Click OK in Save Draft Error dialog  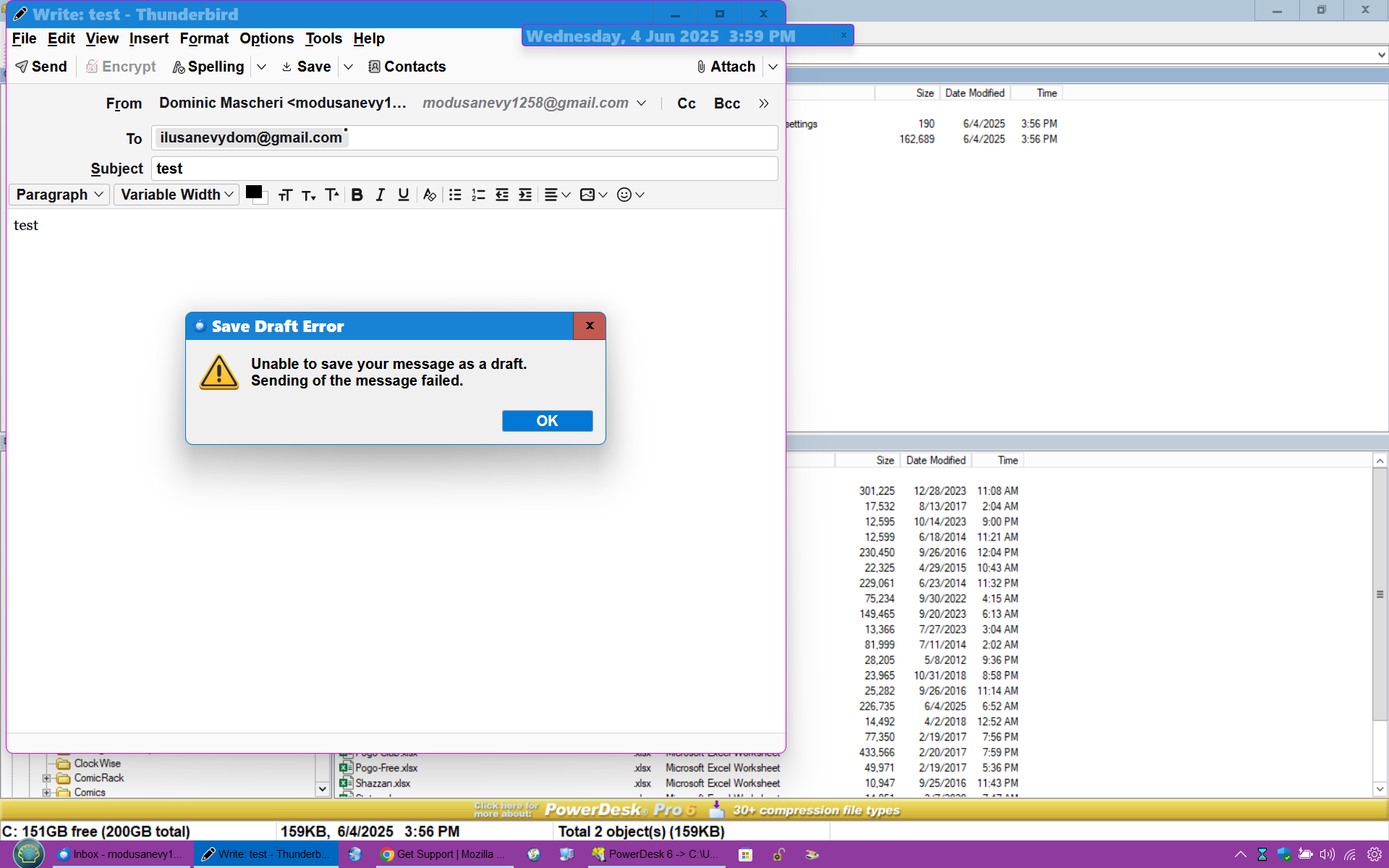coord(547,421)
